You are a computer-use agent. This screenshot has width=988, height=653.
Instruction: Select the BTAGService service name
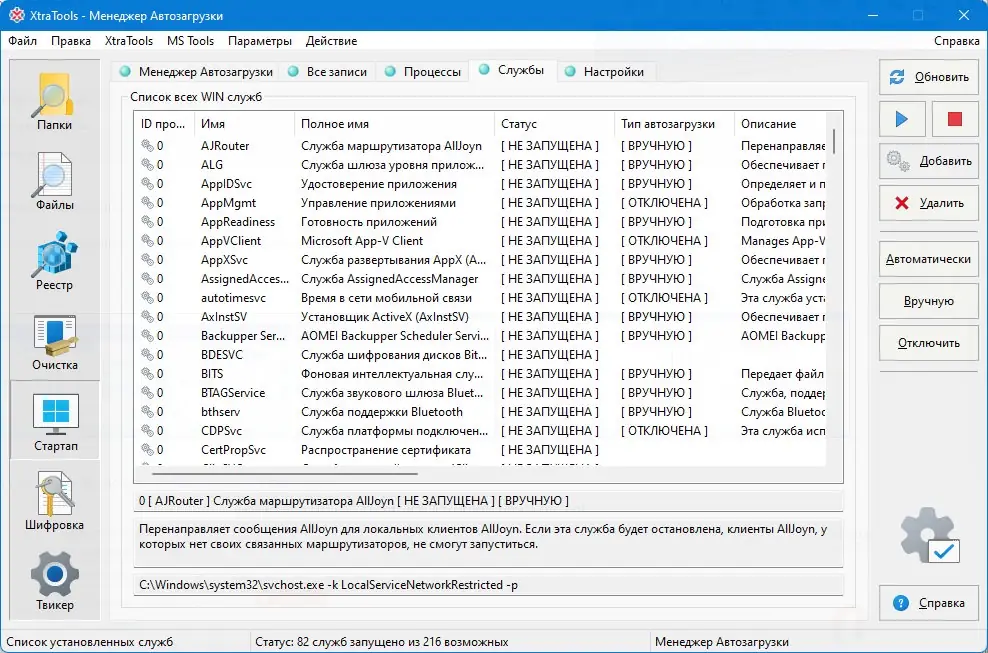pos(233,393)
